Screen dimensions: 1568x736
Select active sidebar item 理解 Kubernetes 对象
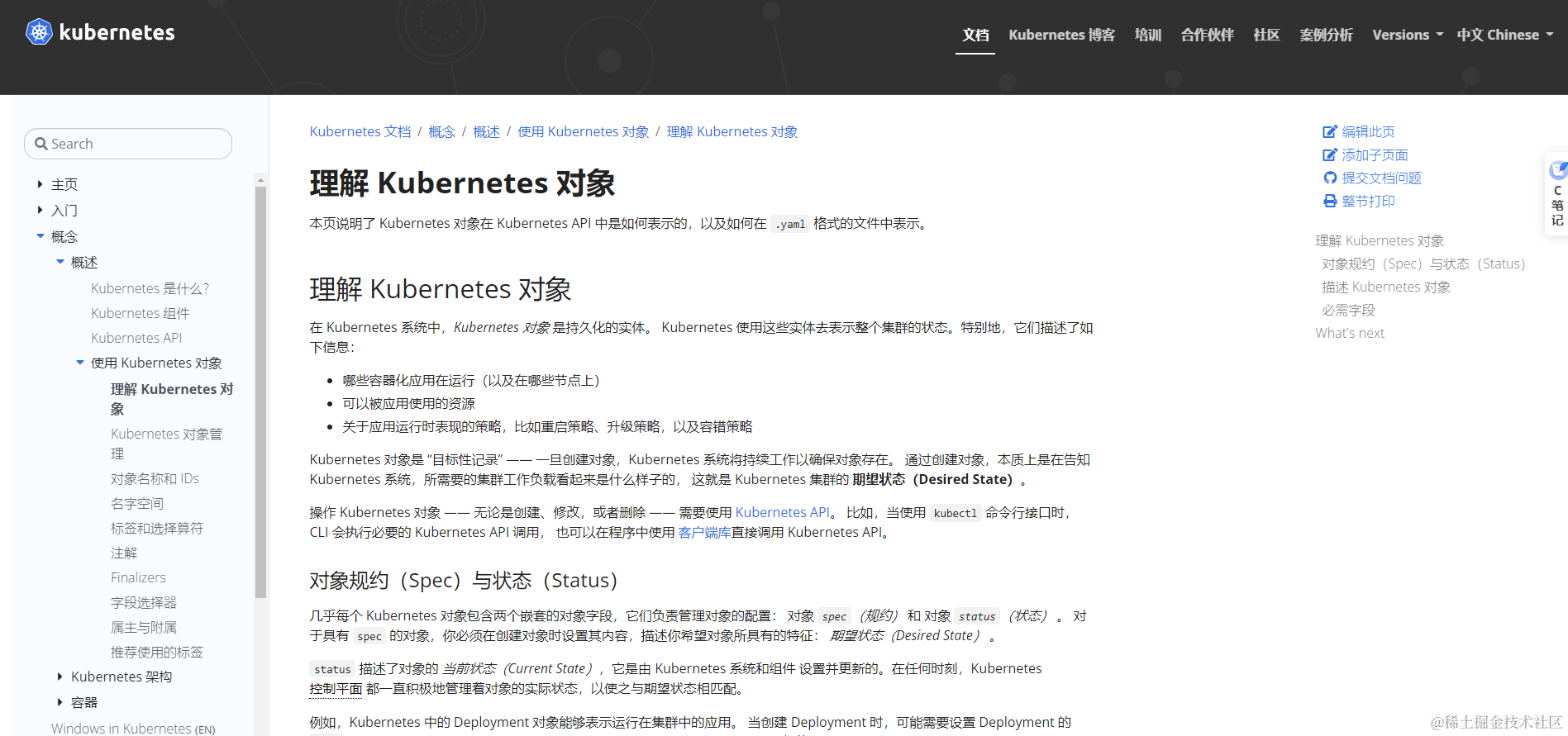pos(172,399)
